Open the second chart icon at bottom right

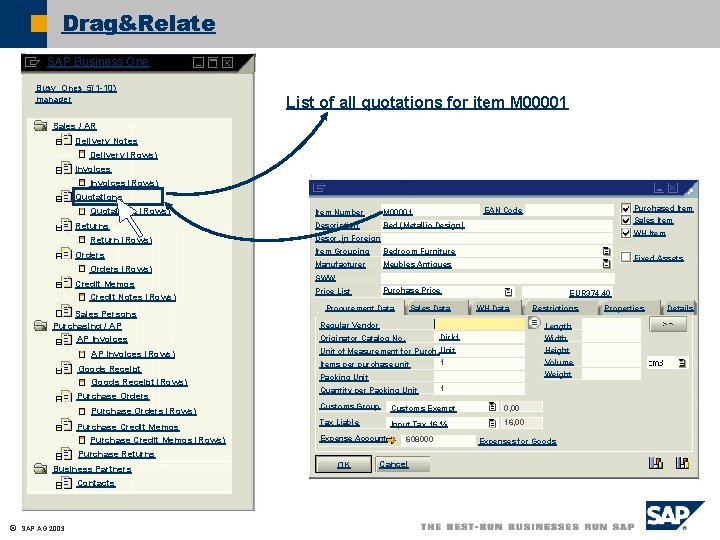point(682,463)
